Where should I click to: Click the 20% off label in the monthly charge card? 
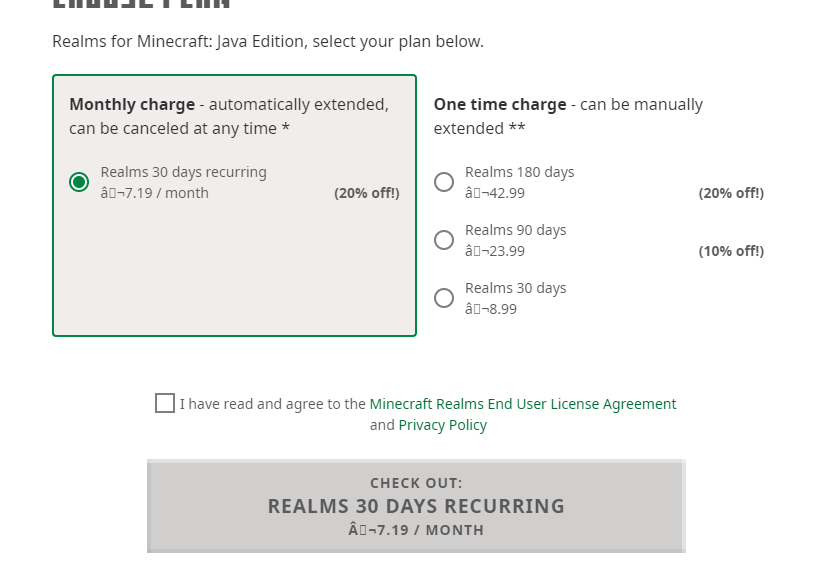pos(366,193)
